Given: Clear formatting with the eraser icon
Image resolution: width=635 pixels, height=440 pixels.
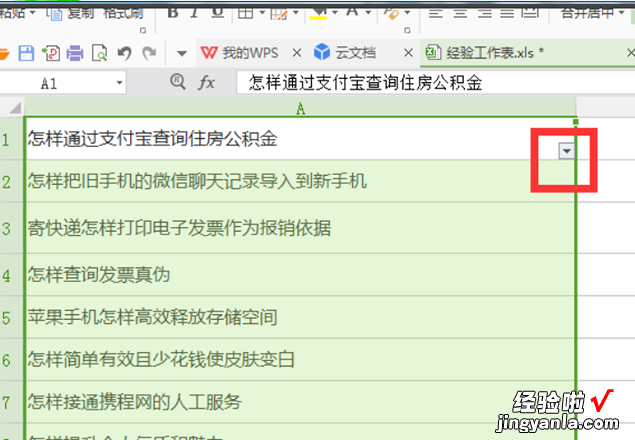Looking at the screenshot, I should tap(392, 14).
